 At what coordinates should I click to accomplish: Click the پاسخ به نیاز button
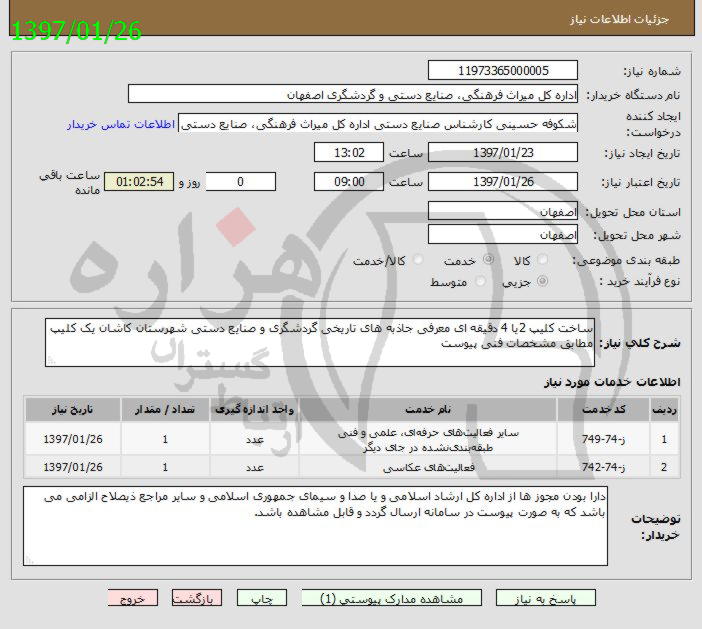click(546, 599)
